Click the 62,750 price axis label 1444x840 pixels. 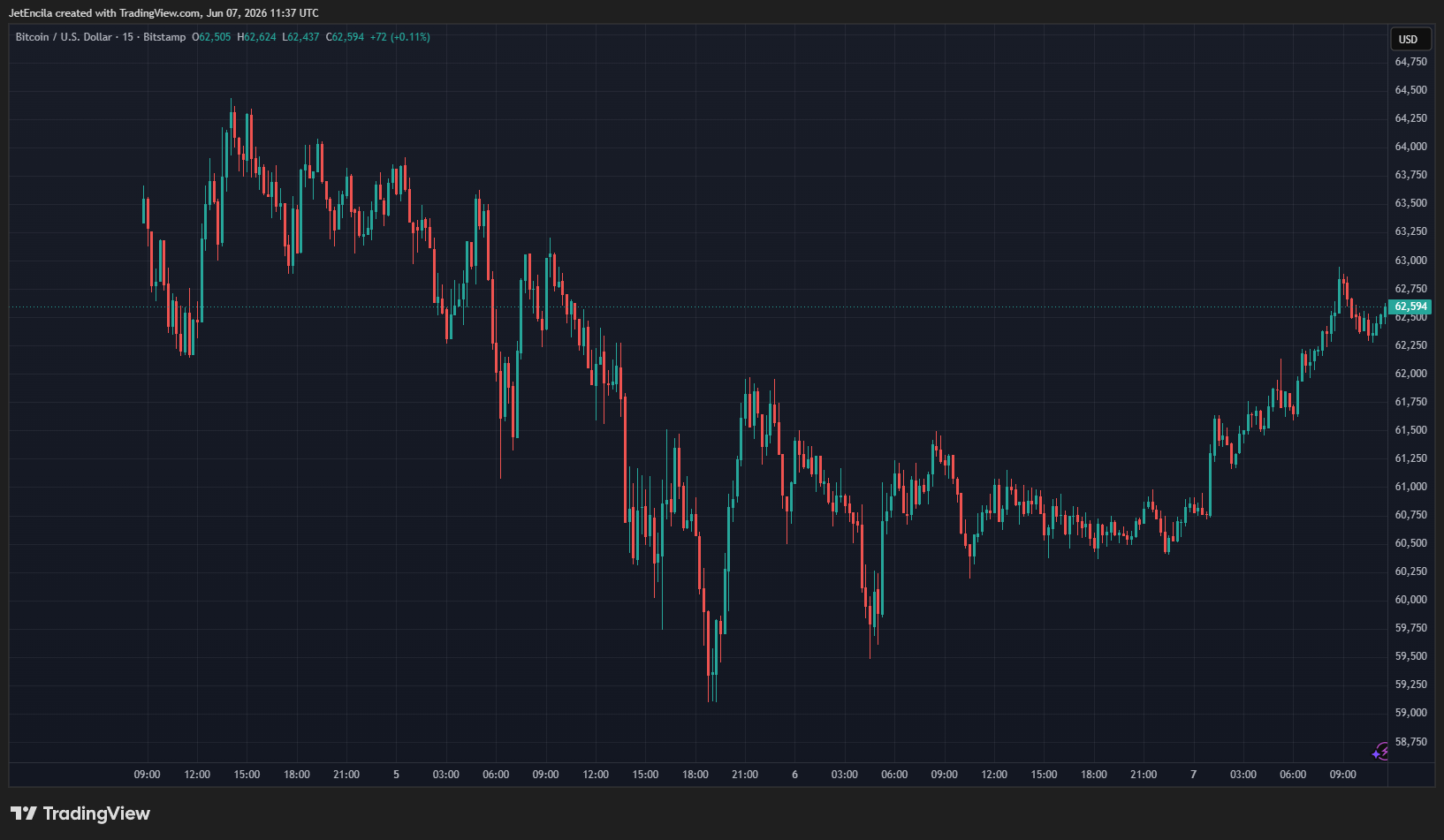tap(1410, 289)
